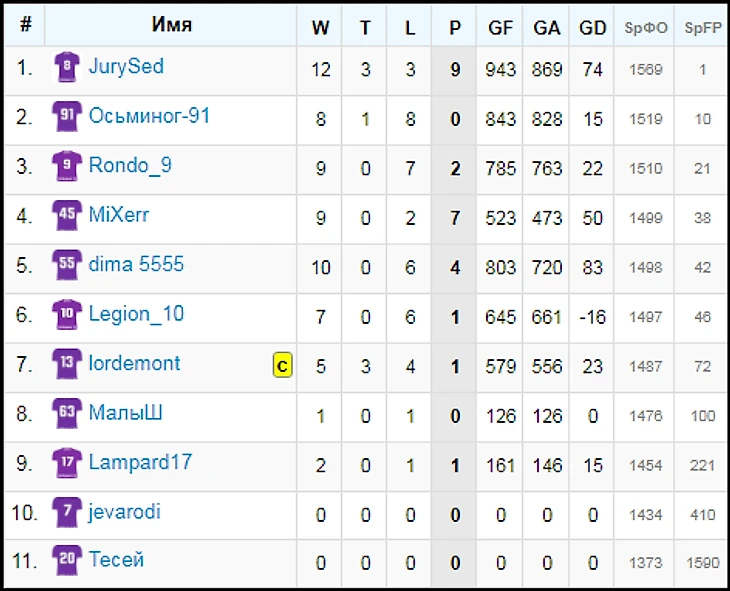The image size is (730, 591).
Task: Sort table by the GF column header
Action: (500, 28)
